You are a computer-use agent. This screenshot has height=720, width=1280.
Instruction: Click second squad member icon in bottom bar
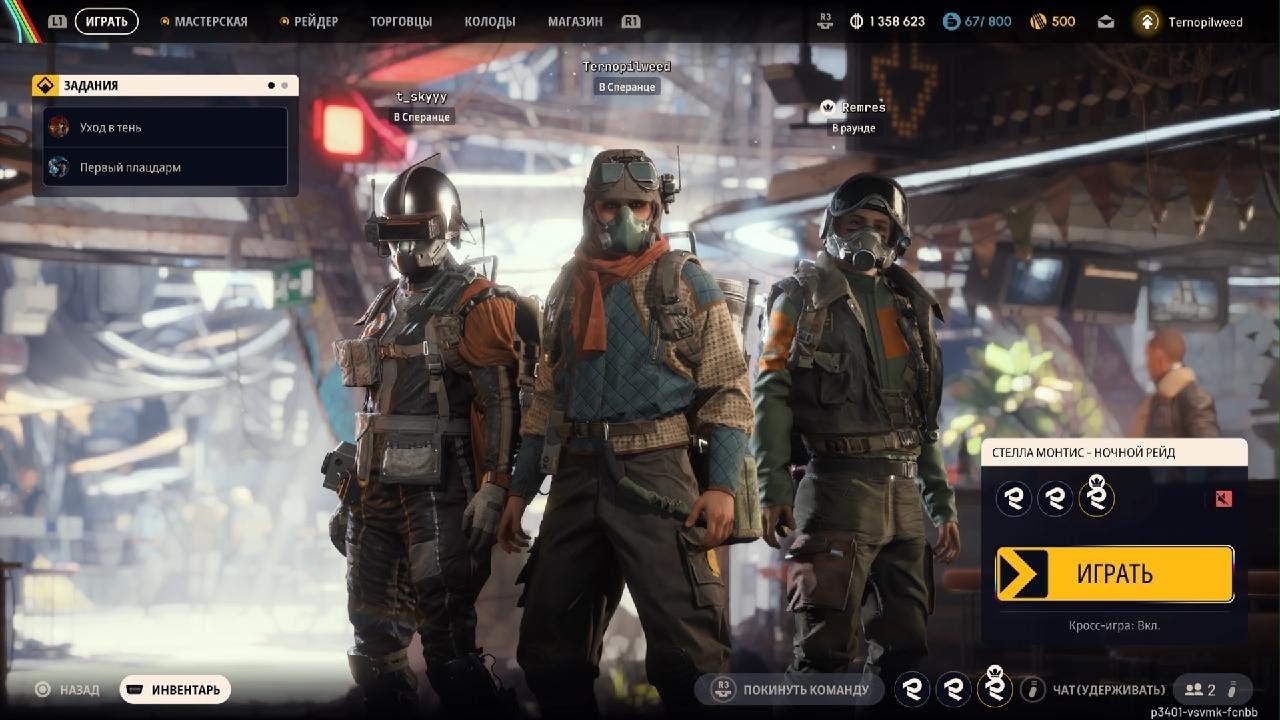(953, 689)
